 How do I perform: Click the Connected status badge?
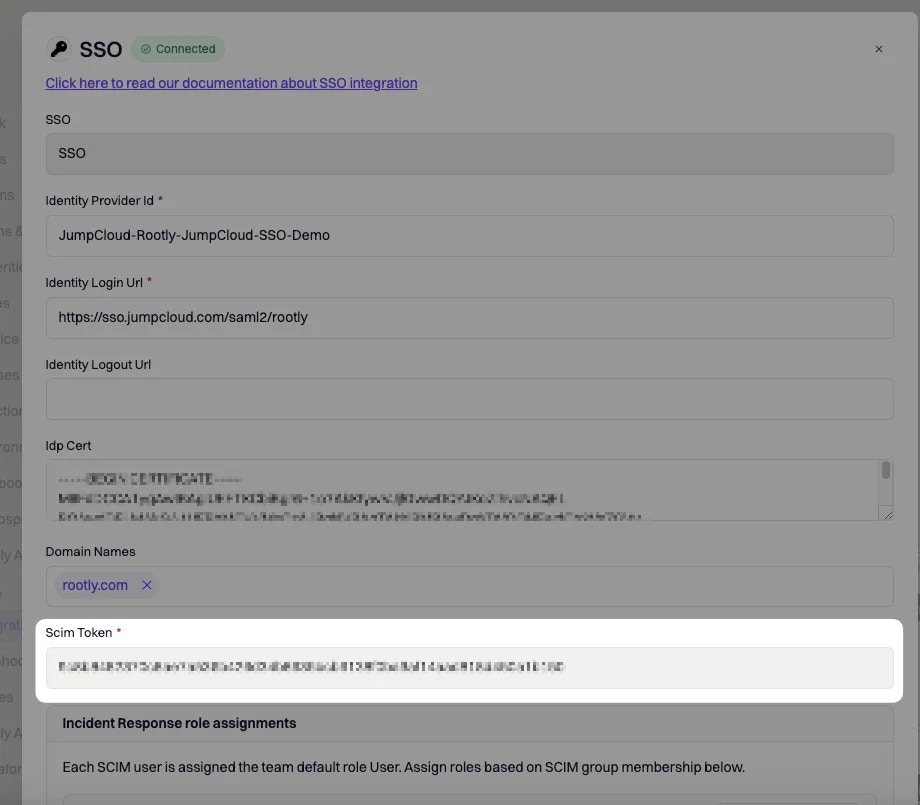point(178,49)
